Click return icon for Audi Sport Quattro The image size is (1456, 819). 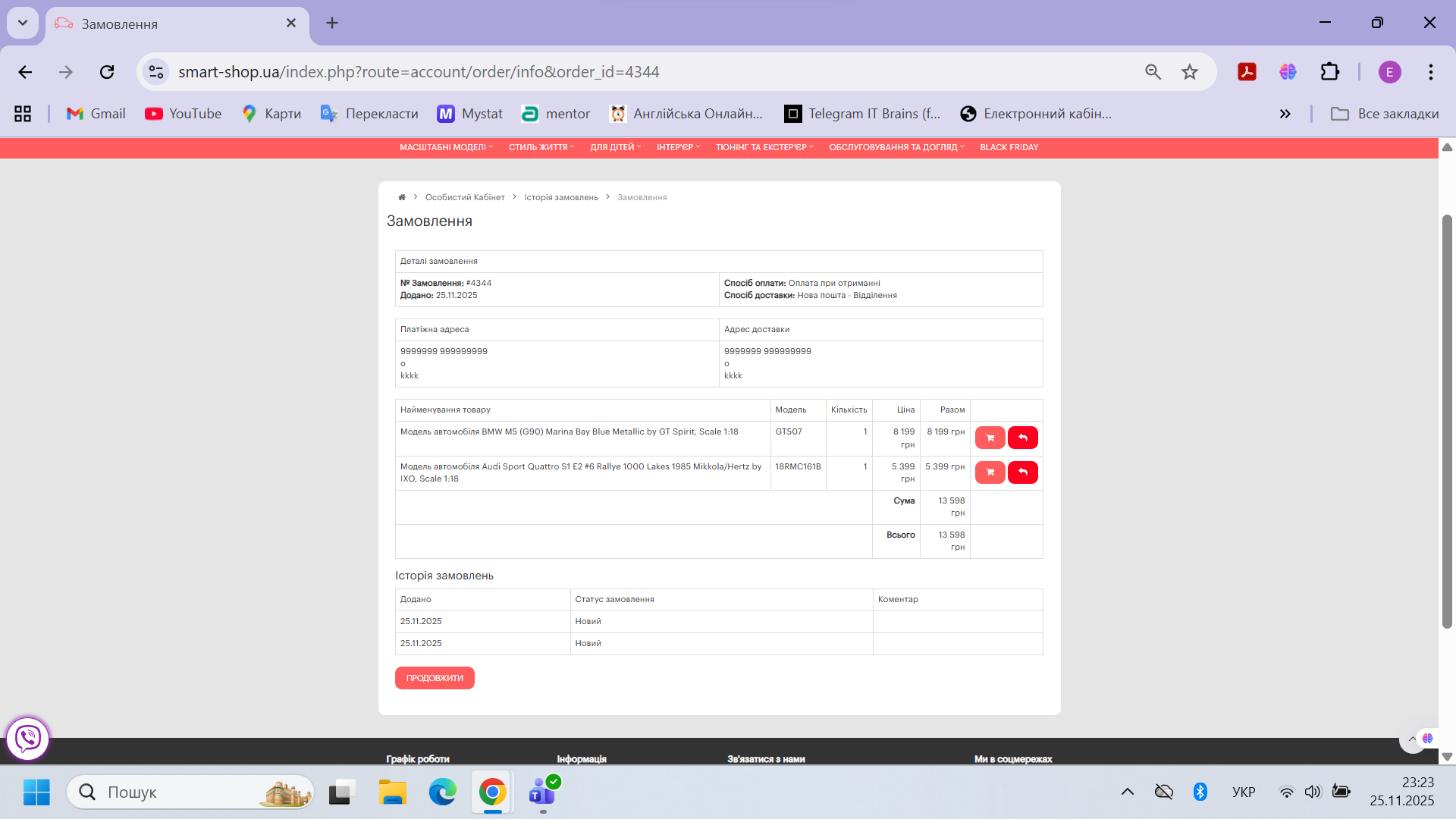coord(1022,472)
